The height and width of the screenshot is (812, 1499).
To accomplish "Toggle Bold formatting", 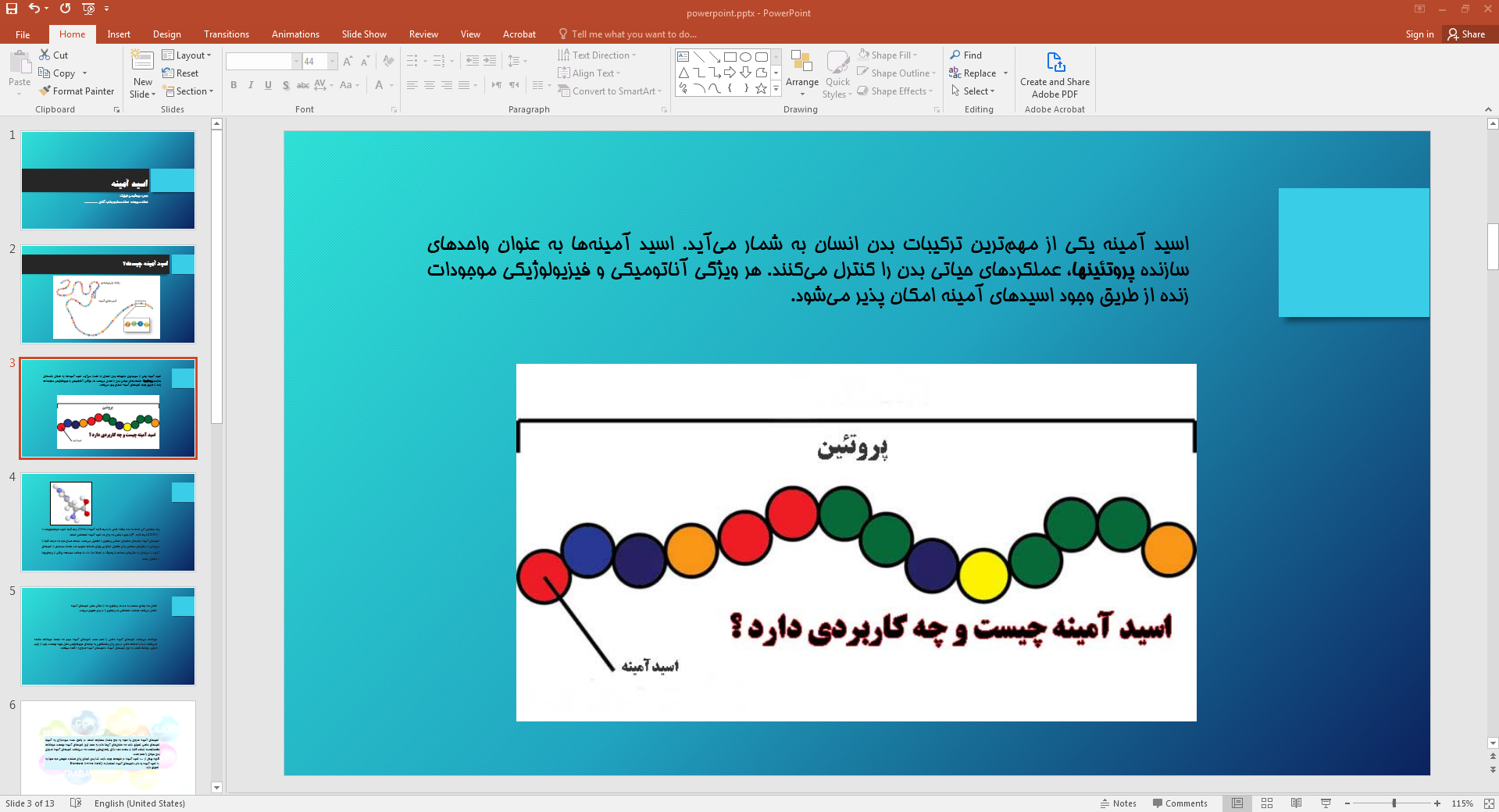I will point(234,85).
